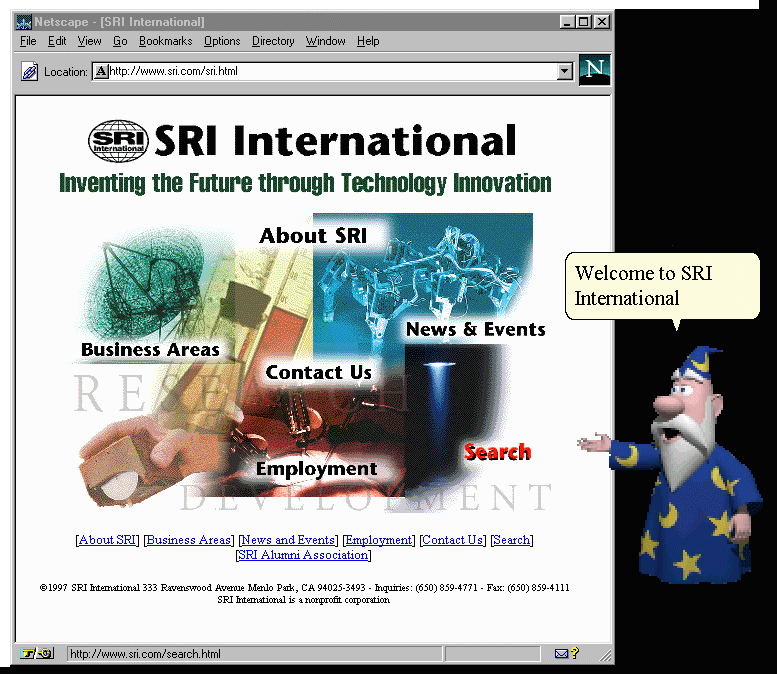Open the Directory menu
The image size is (777, 674).
click(273, 41)
